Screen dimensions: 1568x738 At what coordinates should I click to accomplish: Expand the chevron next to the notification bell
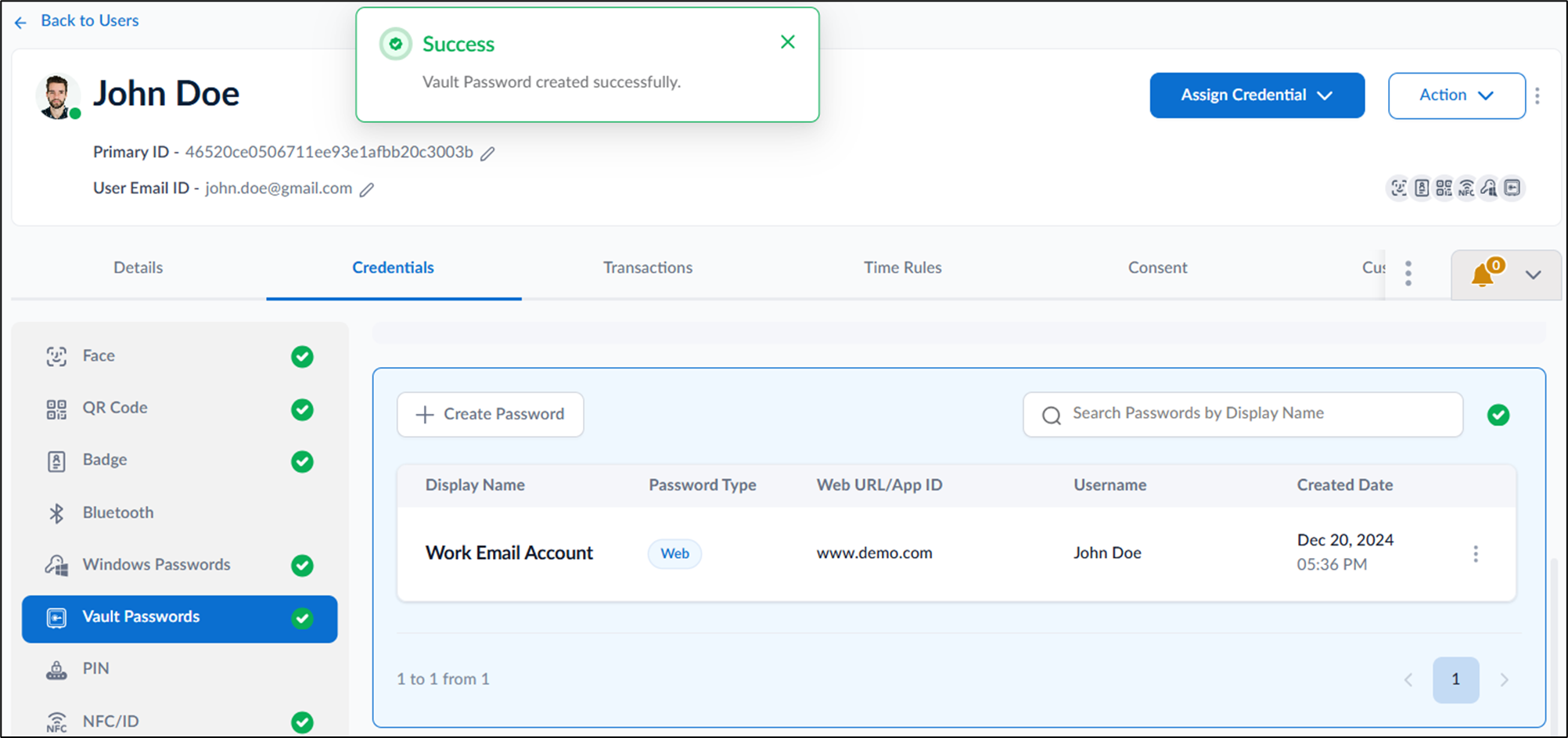pos(1534,275)
